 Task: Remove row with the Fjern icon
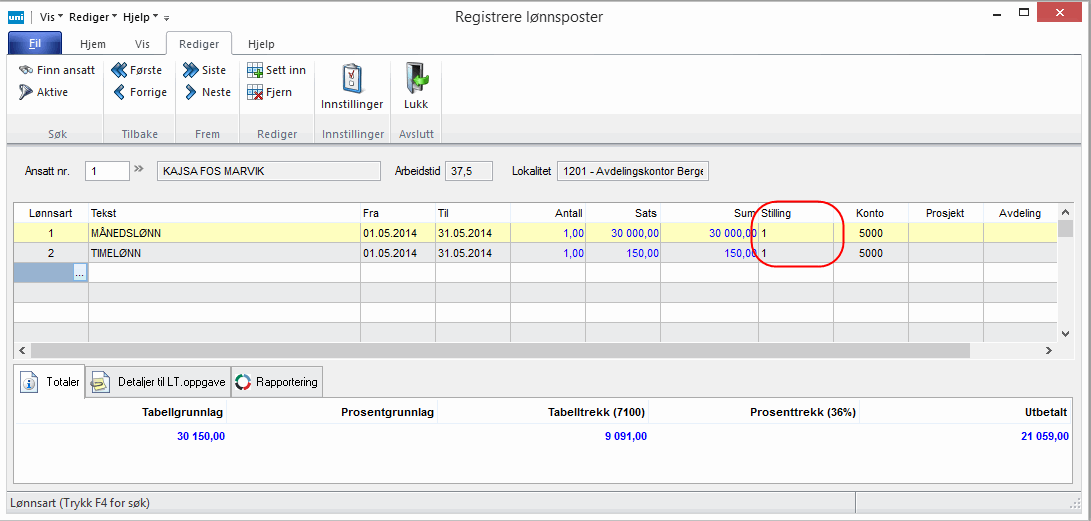coord(255,92)
